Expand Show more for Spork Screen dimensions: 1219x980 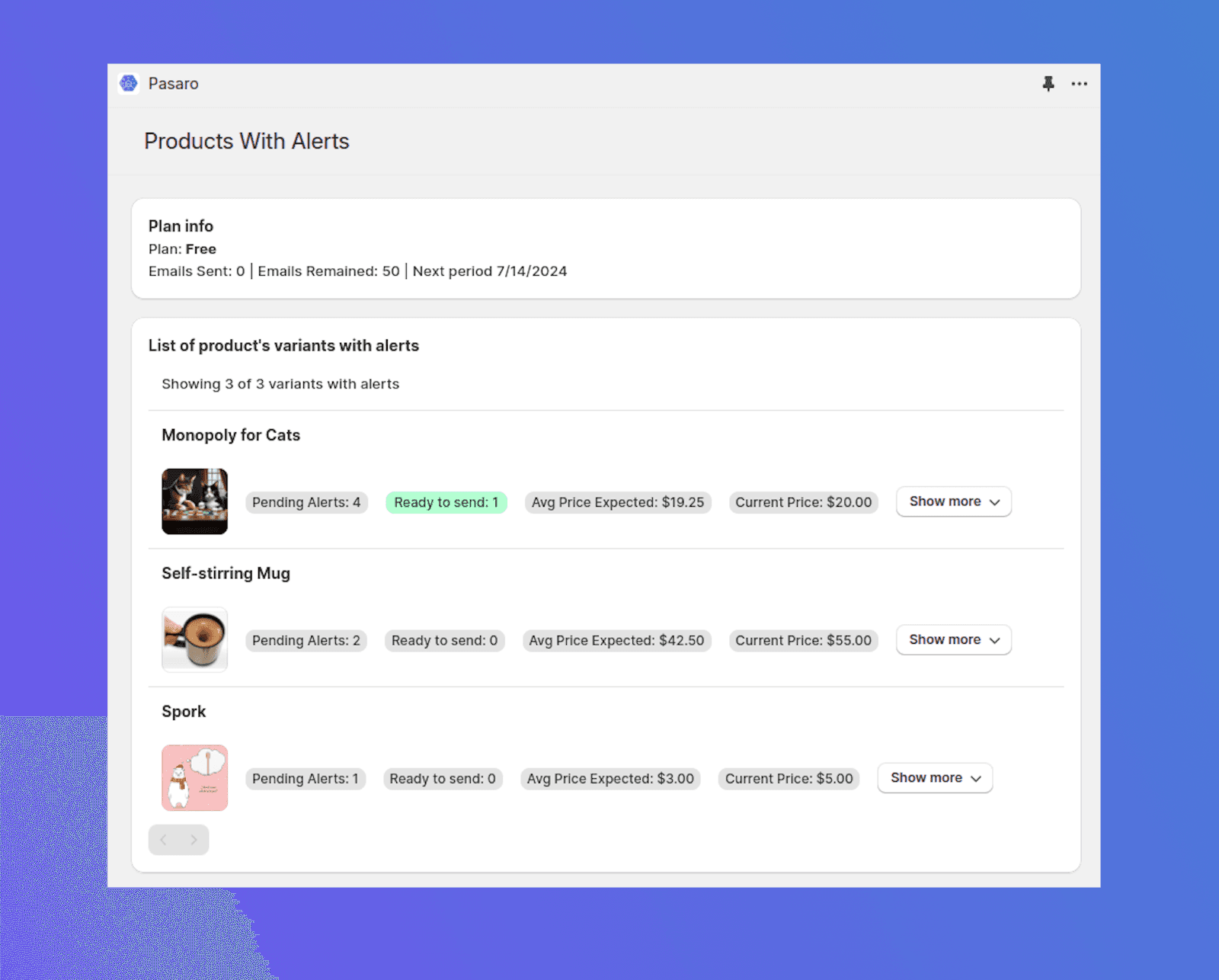tap(934, 777)
